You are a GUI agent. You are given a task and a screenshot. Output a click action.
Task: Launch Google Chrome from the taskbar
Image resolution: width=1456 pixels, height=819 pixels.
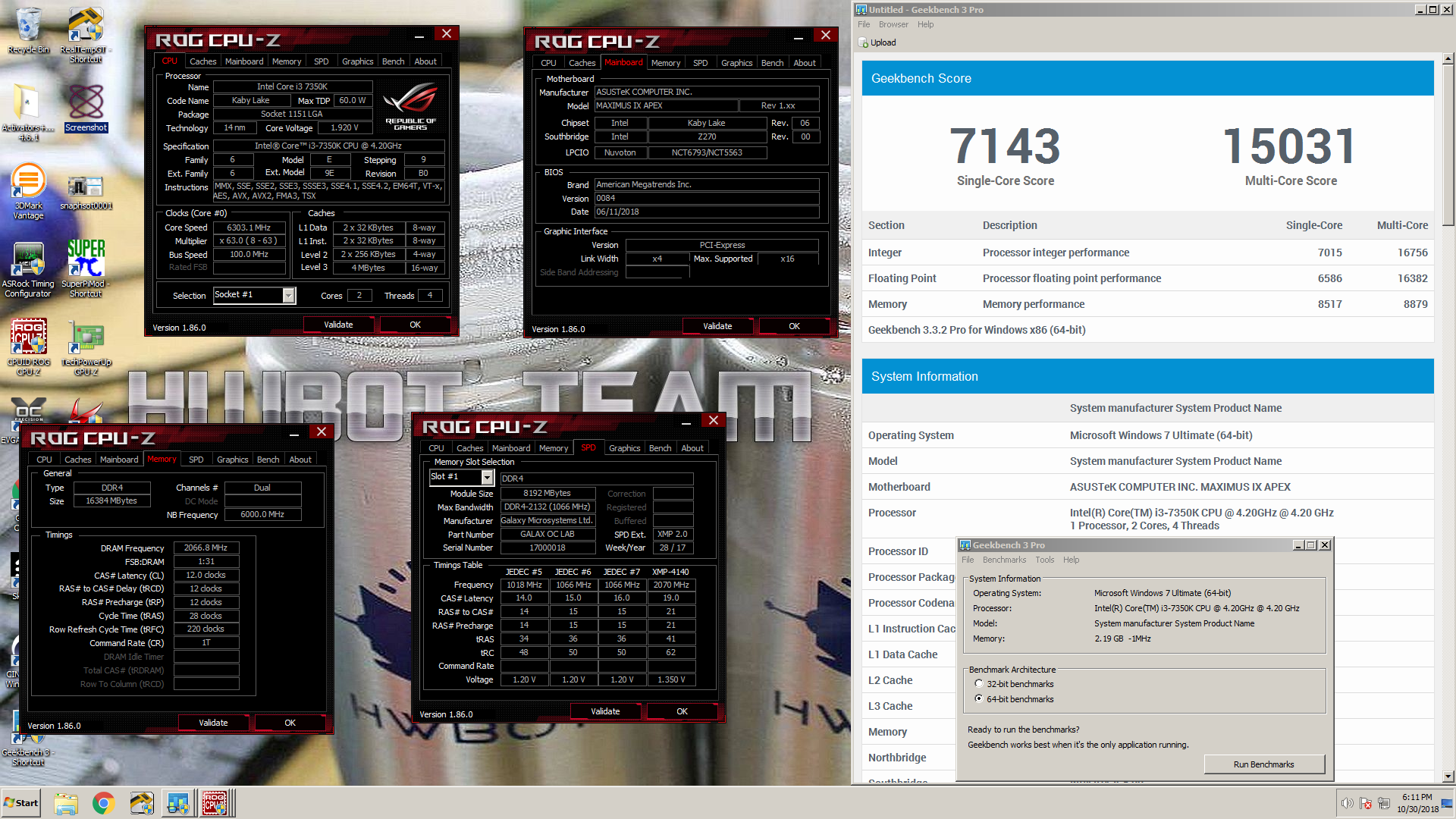tap(103, 803)
